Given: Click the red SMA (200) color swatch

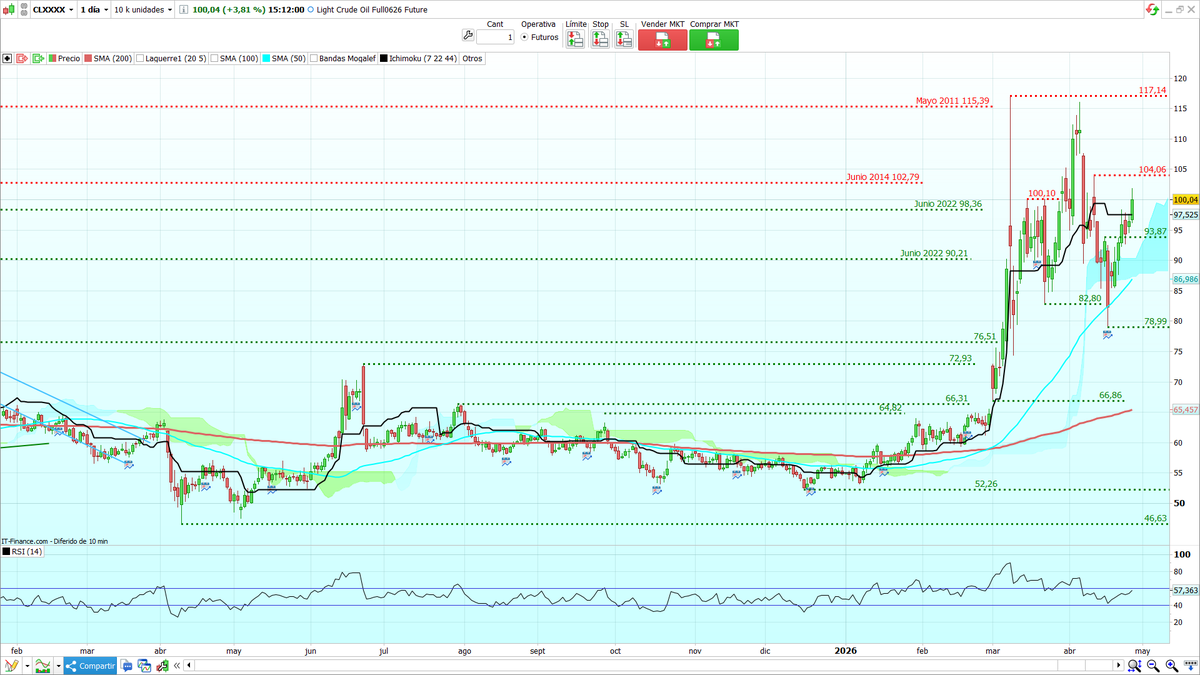Looking at the screenshot, I should click(88, 58).
